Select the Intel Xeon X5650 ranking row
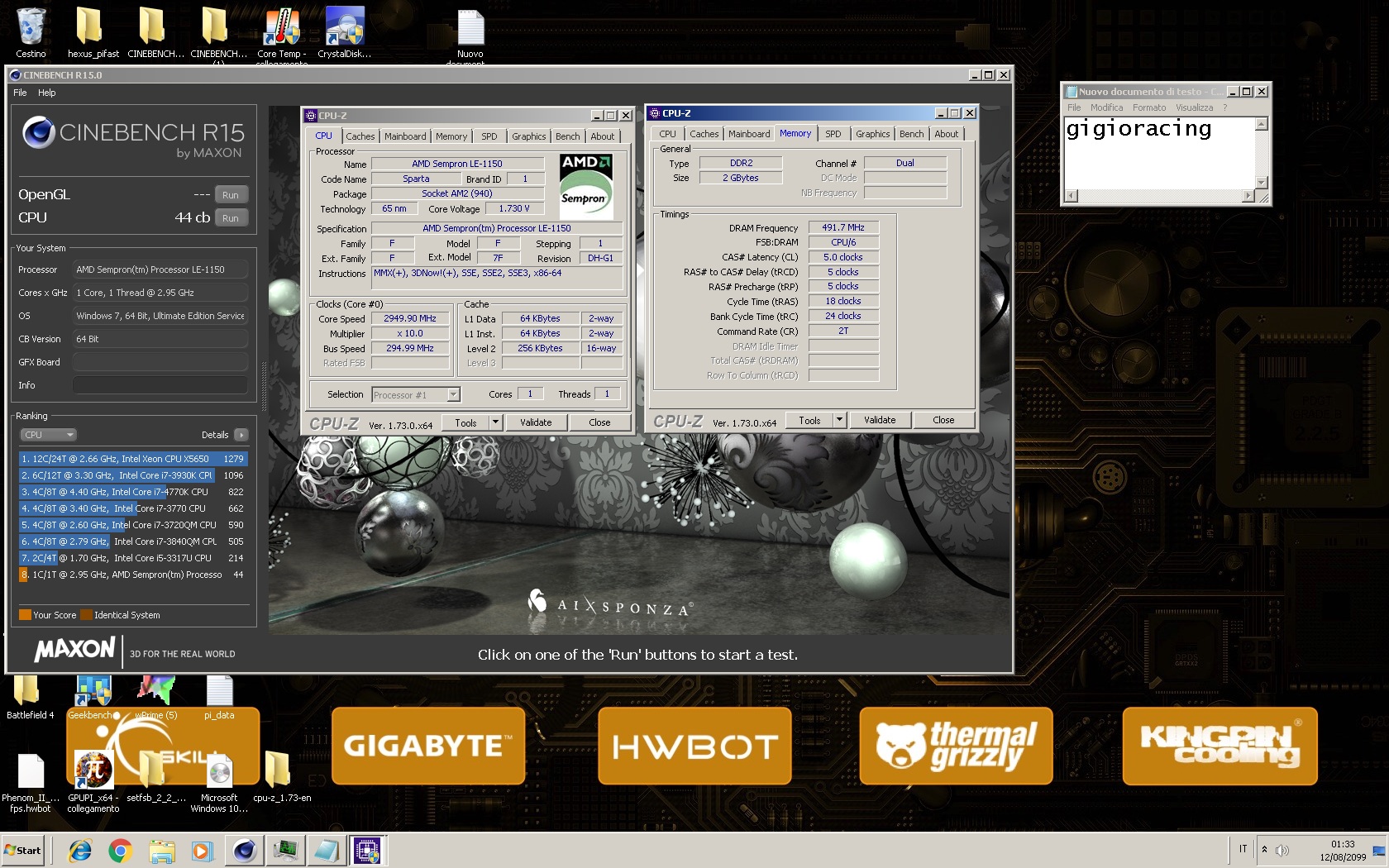Screen dimensions: 1389x868 click(133, 459)
